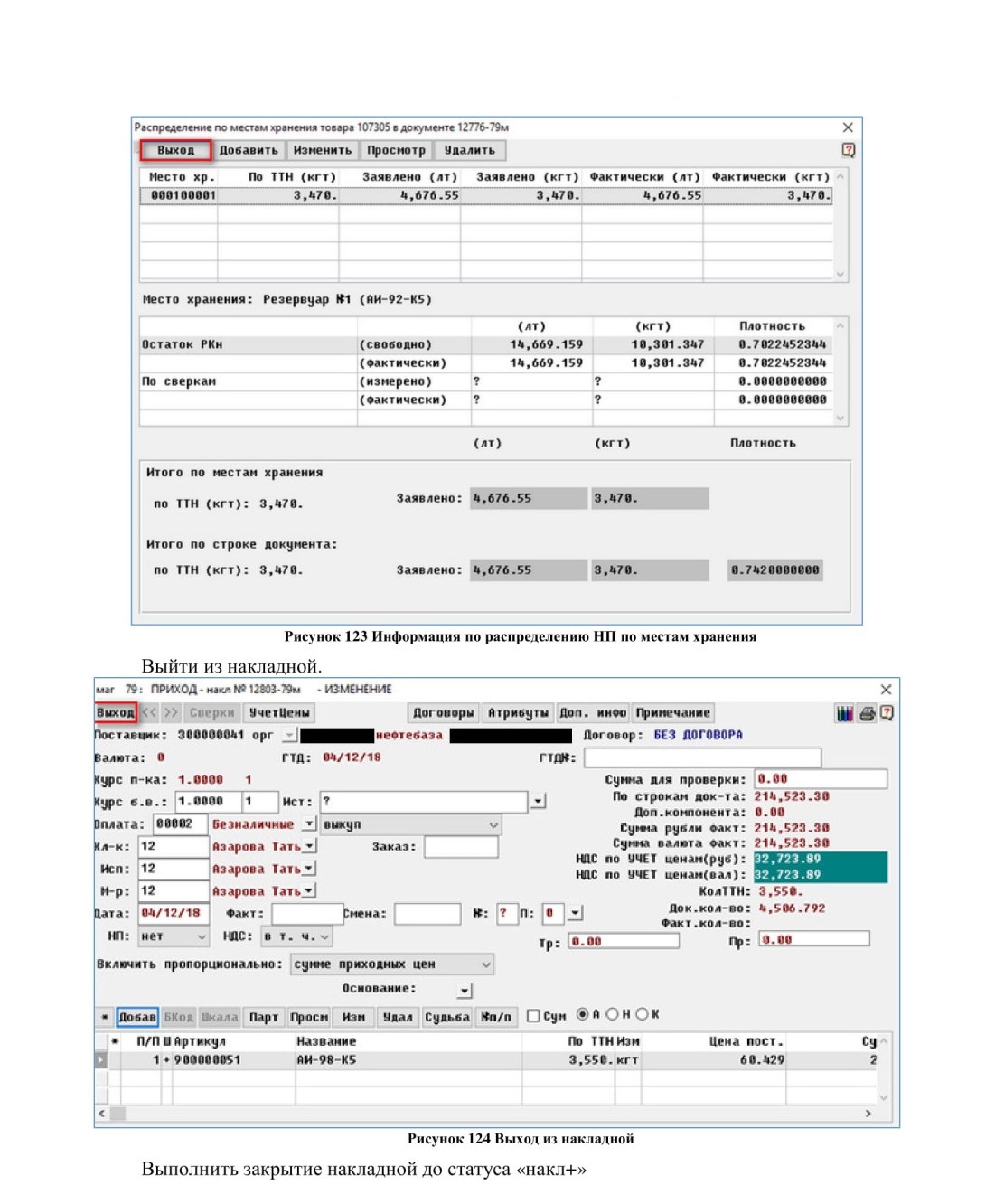
Task: Open the П: field dropdown arrow
Action: (577, 913)
